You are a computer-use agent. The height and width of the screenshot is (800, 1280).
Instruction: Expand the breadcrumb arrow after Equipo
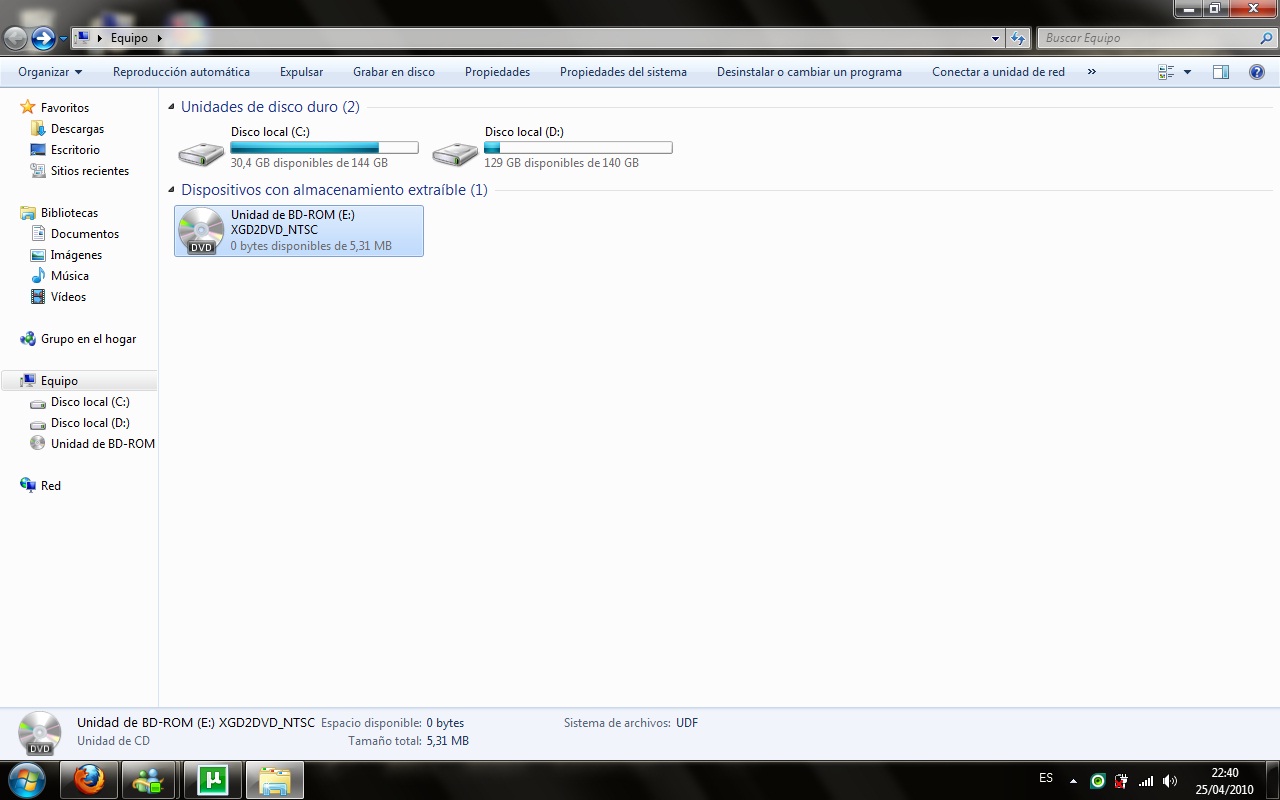(159, 38)
